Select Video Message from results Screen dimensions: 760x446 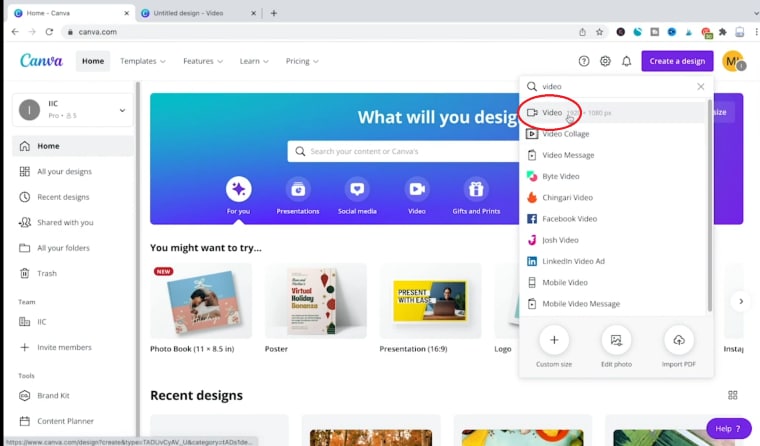point(613,155)
